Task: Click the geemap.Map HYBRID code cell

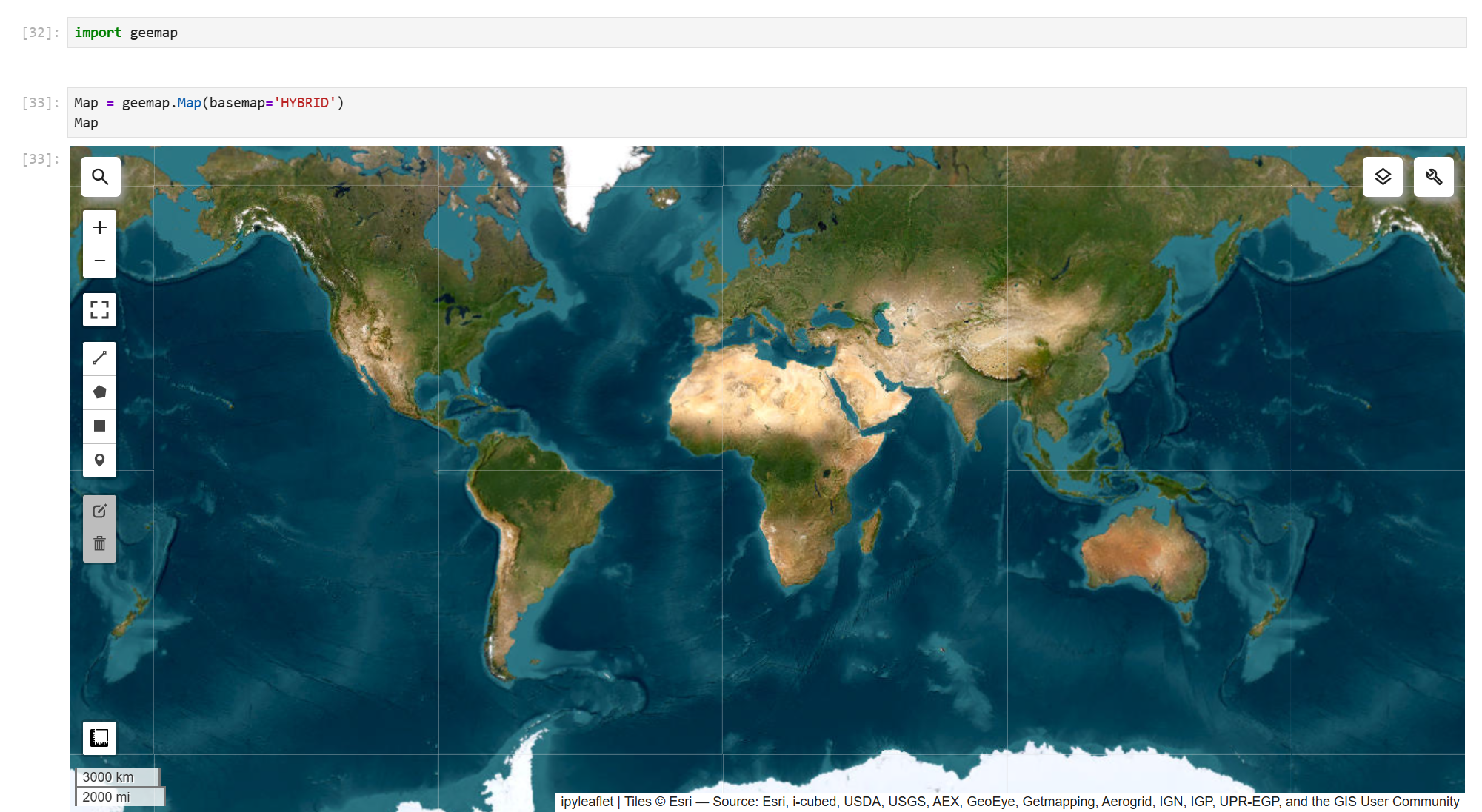Action: [767, 113]
